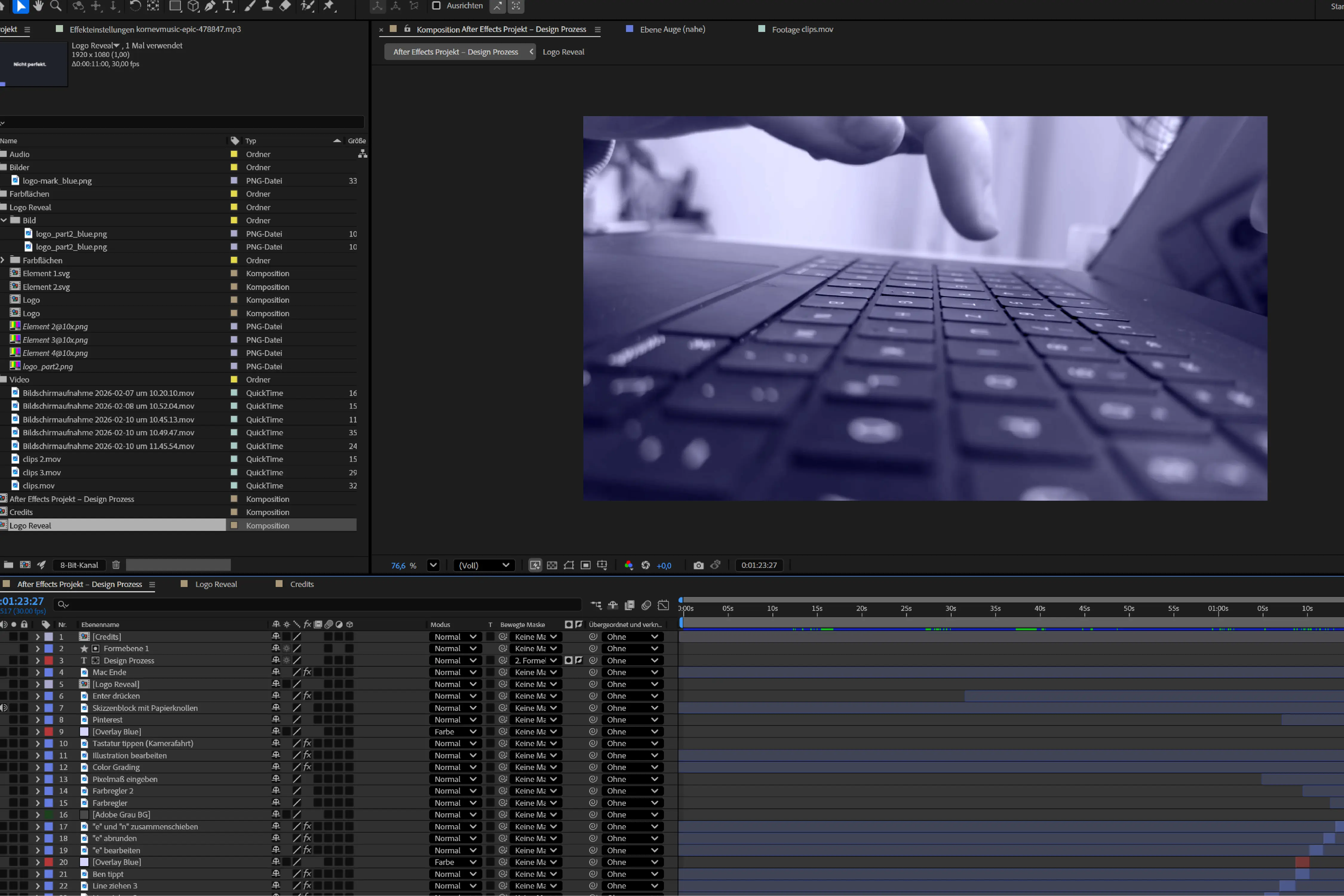Enable the Ausrichten snapping checkbox

pyautogui.click(x=436, y=6)
